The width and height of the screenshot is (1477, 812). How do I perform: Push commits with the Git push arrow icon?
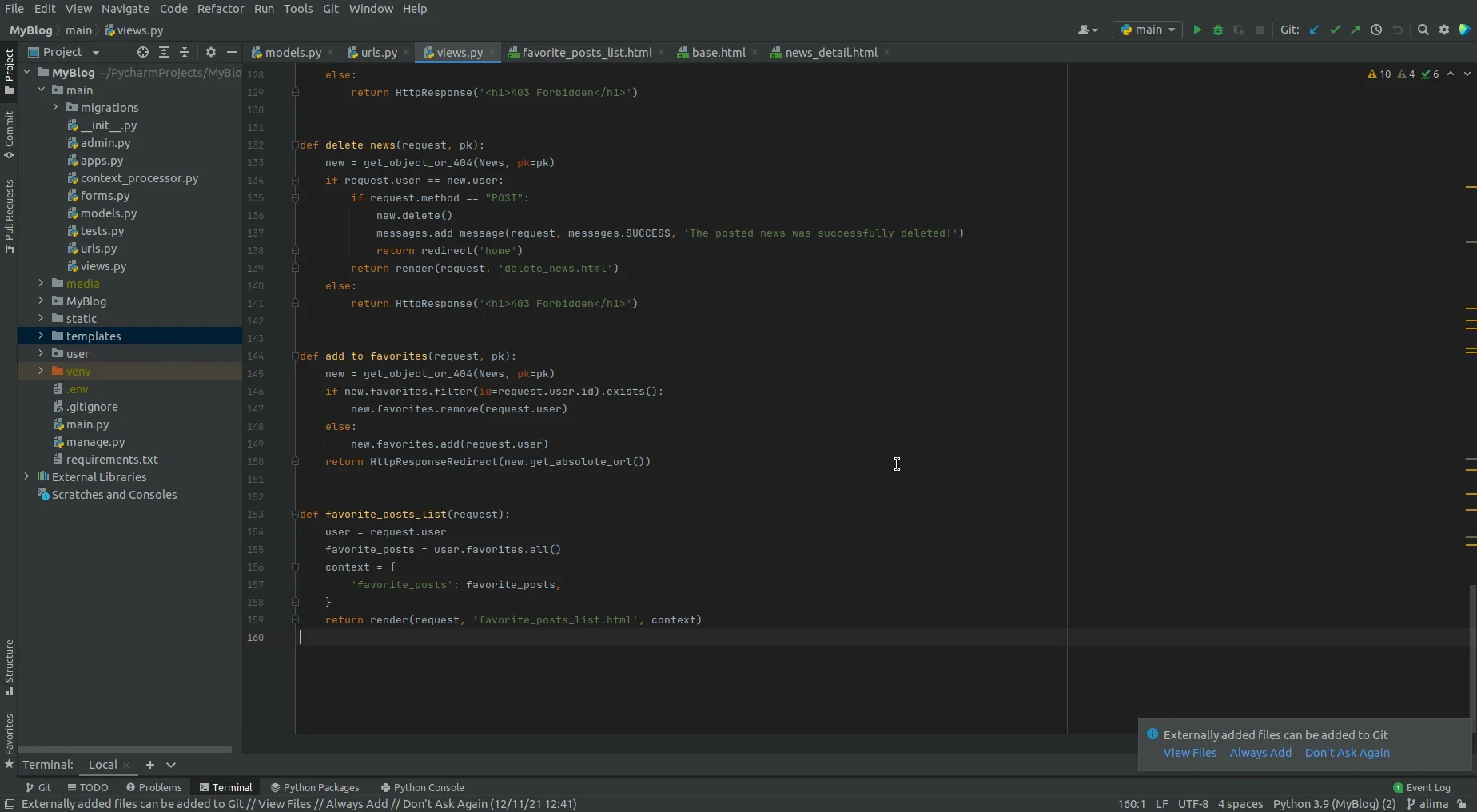click(1356, 30)
